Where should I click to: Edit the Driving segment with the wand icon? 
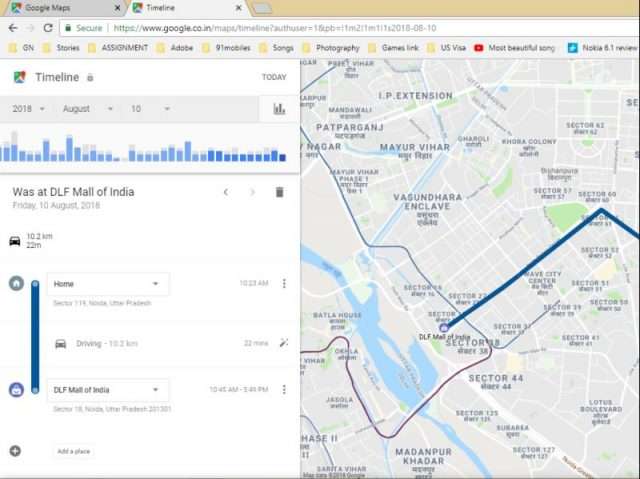coord(284,343)
